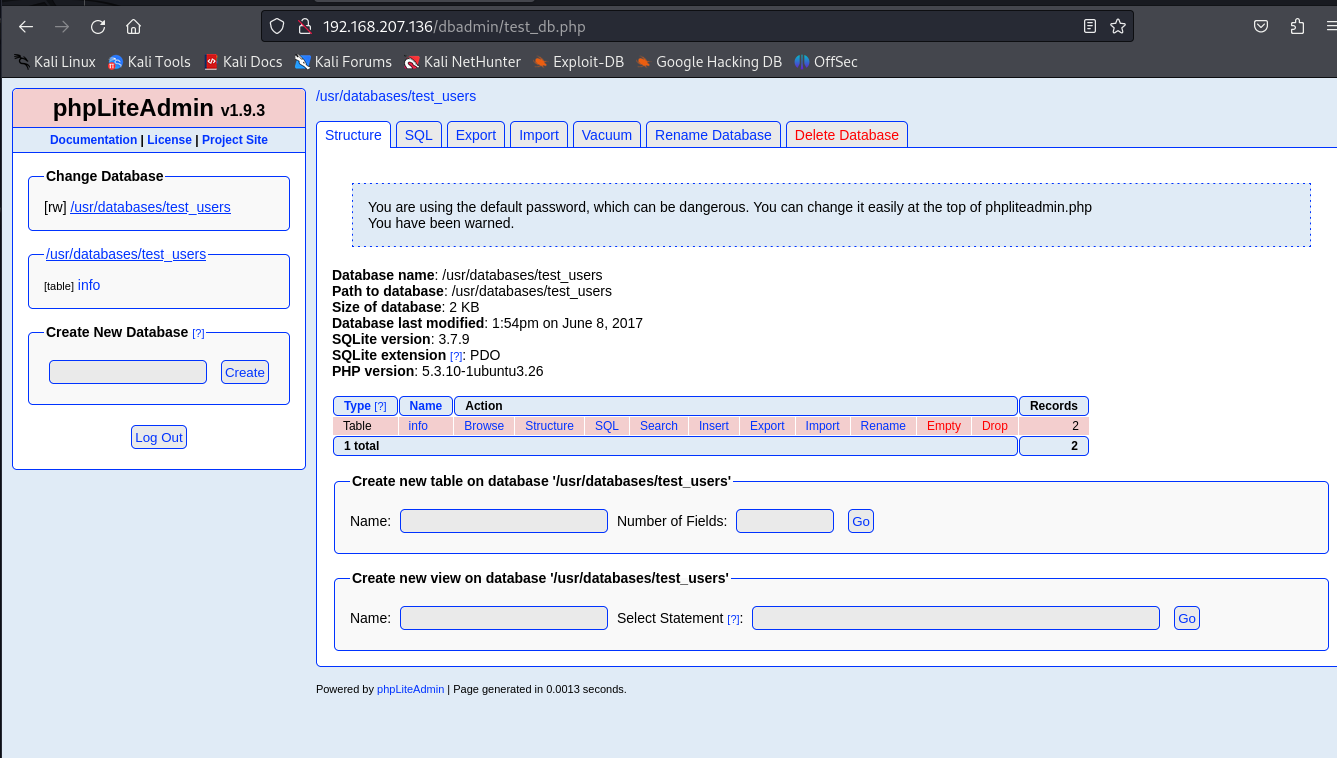Click the Create database button
This screenshot has width=1337, height=758.
pyautogui.click(x=245, y=372)
